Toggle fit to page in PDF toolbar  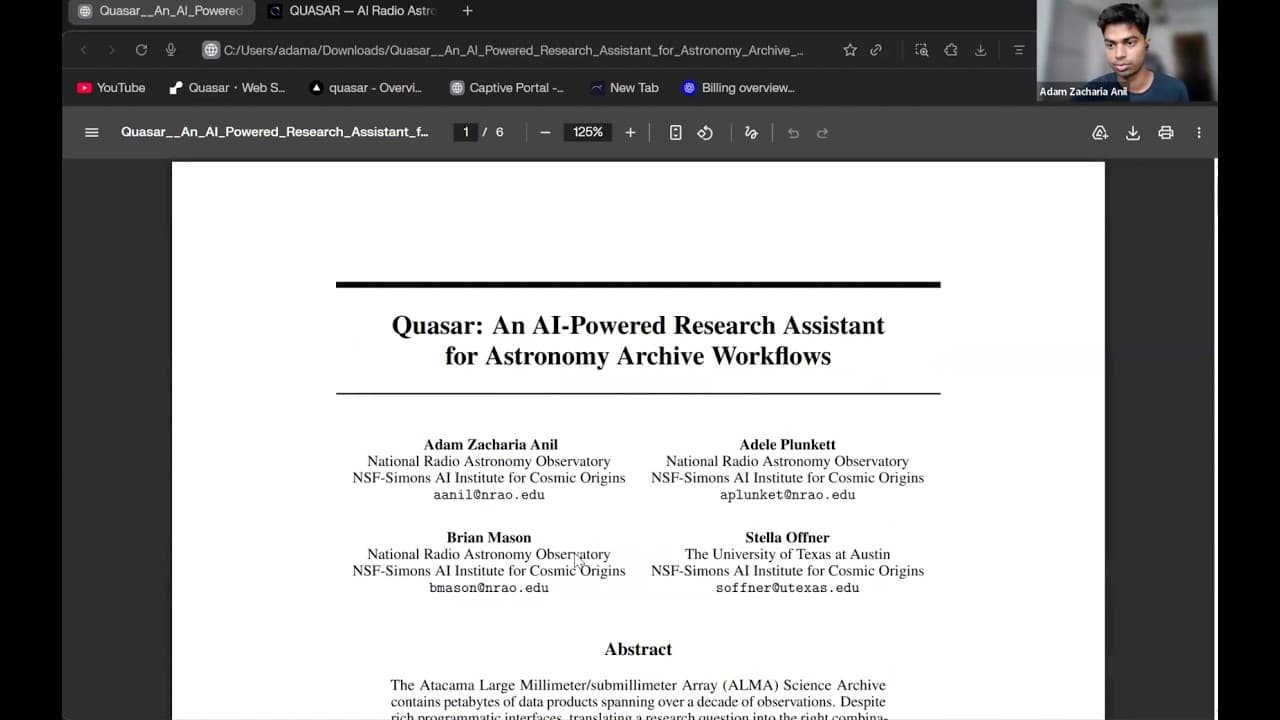(676, 132)
